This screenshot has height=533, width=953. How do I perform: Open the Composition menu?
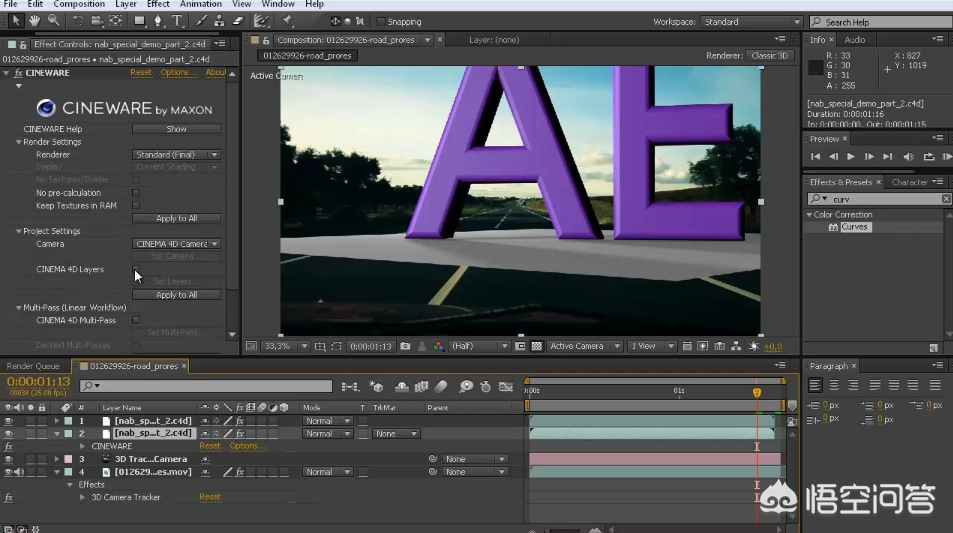(79, 4)
